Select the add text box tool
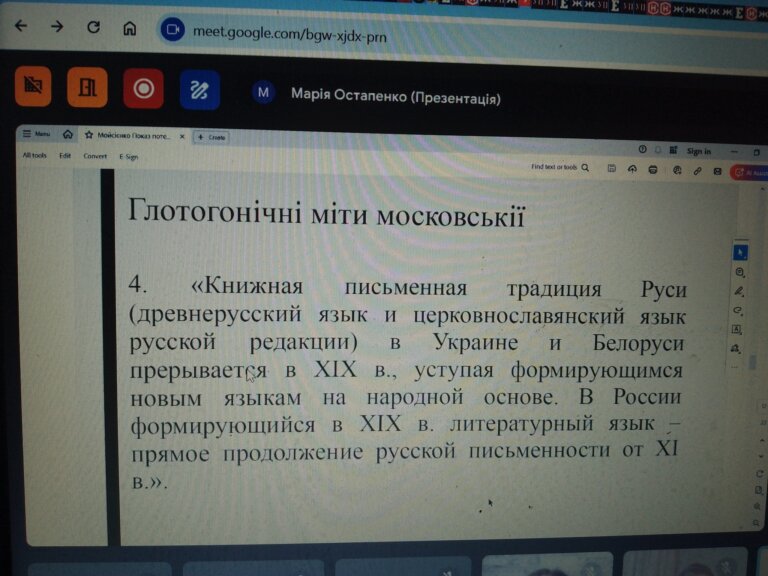 (737, 329)
